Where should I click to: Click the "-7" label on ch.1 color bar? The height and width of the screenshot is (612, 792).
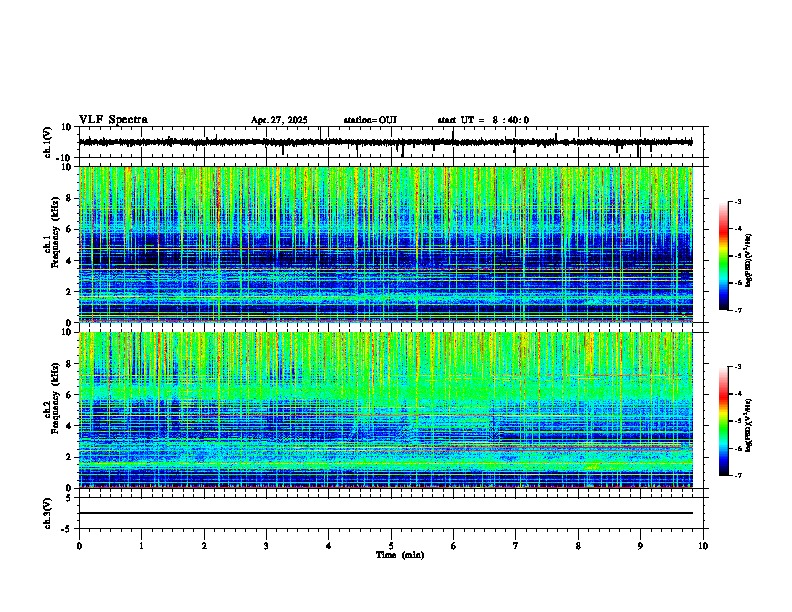[737, 310]
